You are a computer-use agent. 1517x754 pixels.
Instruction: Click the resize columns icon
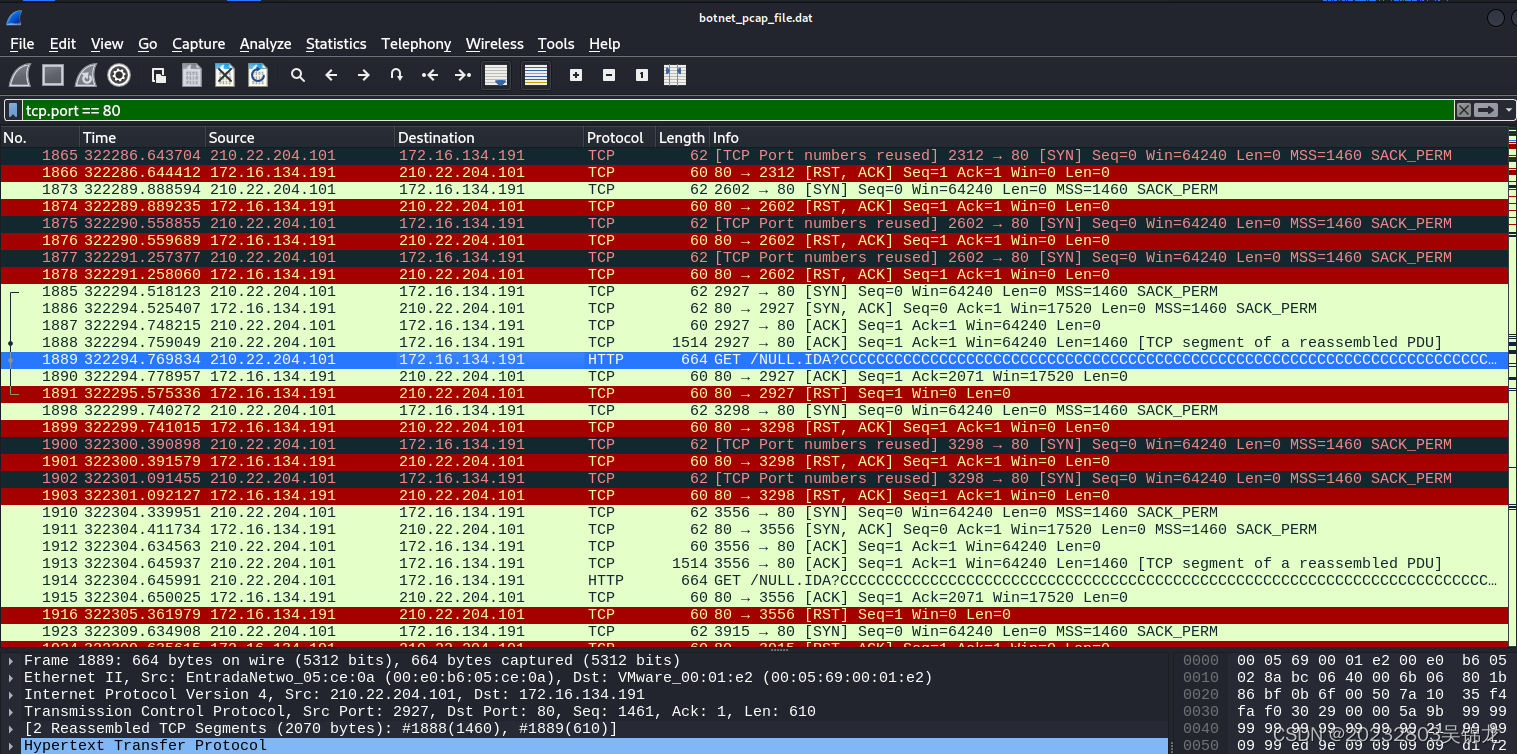click(675, 75)
